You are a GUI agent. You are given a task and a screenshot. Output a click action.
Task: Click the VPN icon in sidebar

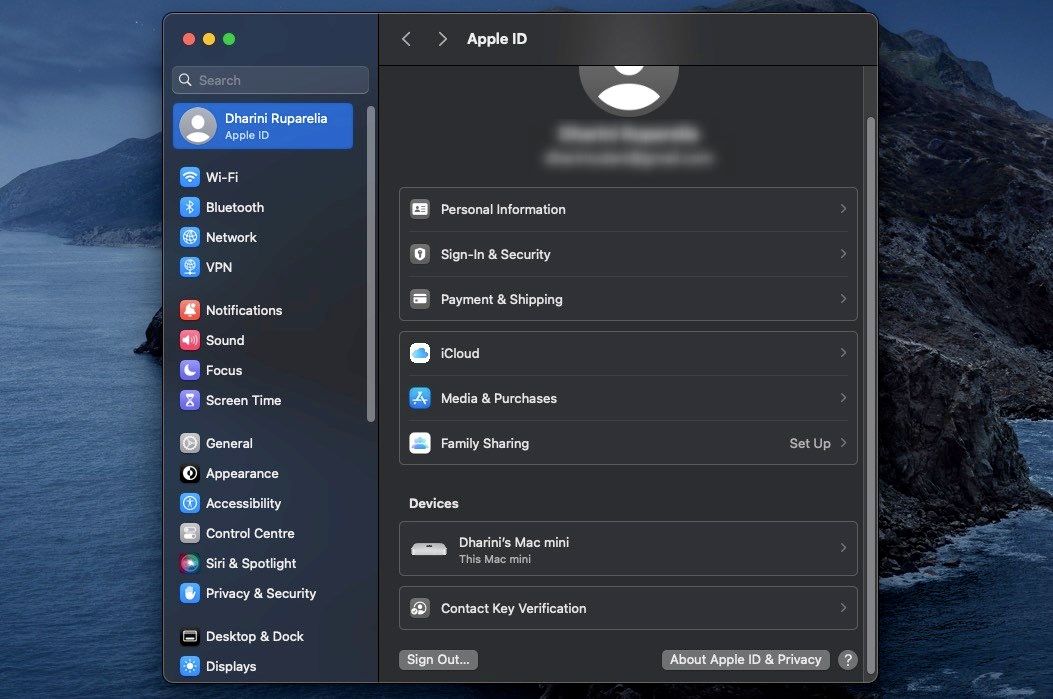[190, 267]
